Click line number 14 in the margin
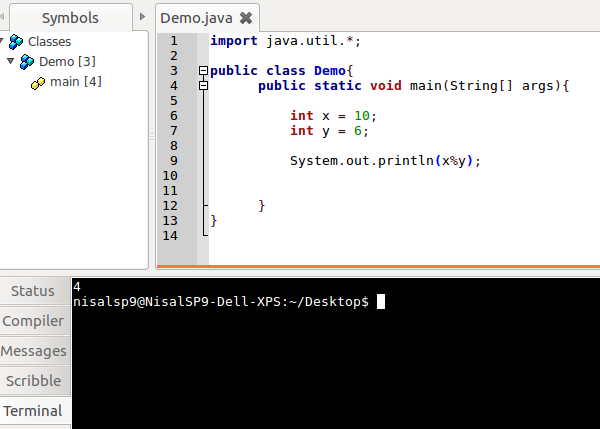 pos(170,236)
